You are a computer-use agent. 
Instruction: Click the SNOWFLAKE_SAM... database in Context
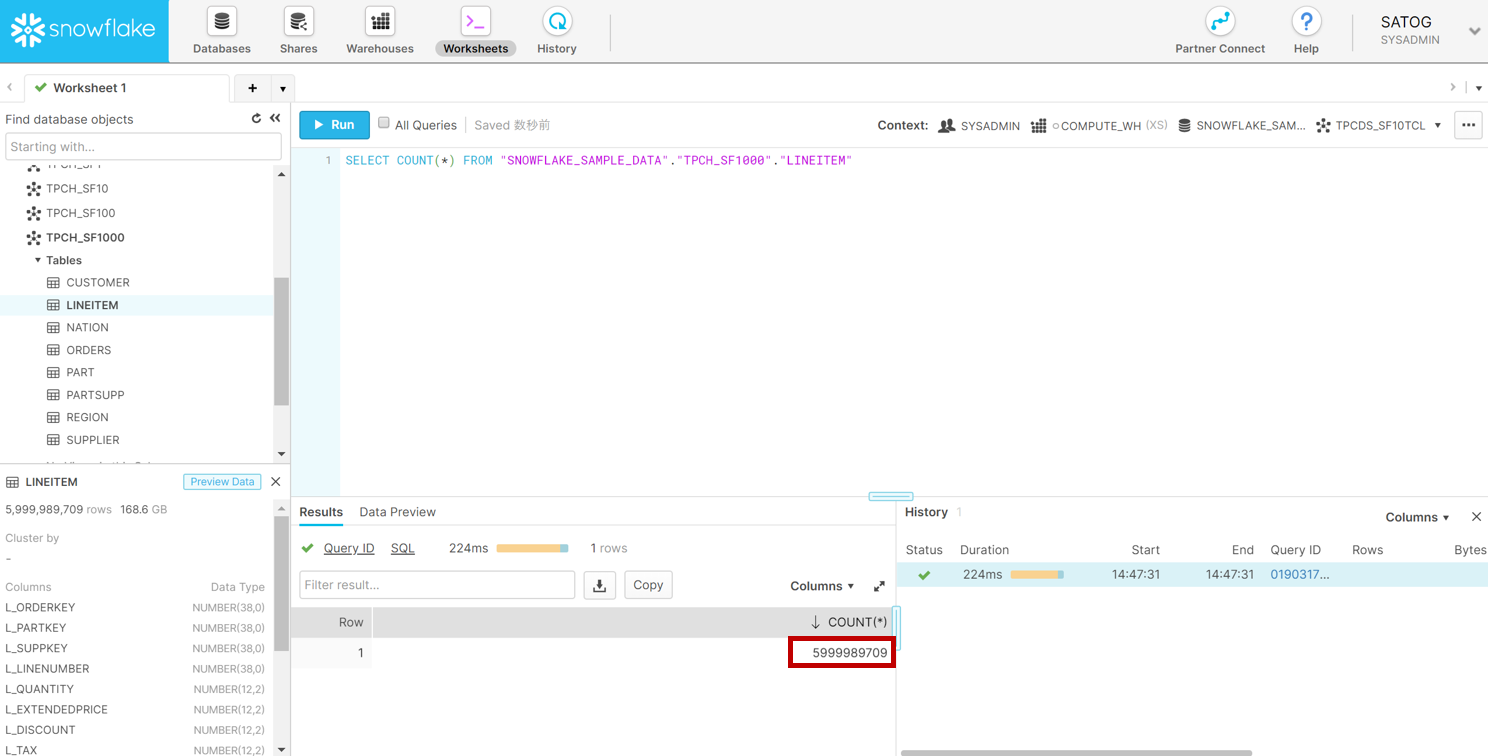(x=1242, y=126)
